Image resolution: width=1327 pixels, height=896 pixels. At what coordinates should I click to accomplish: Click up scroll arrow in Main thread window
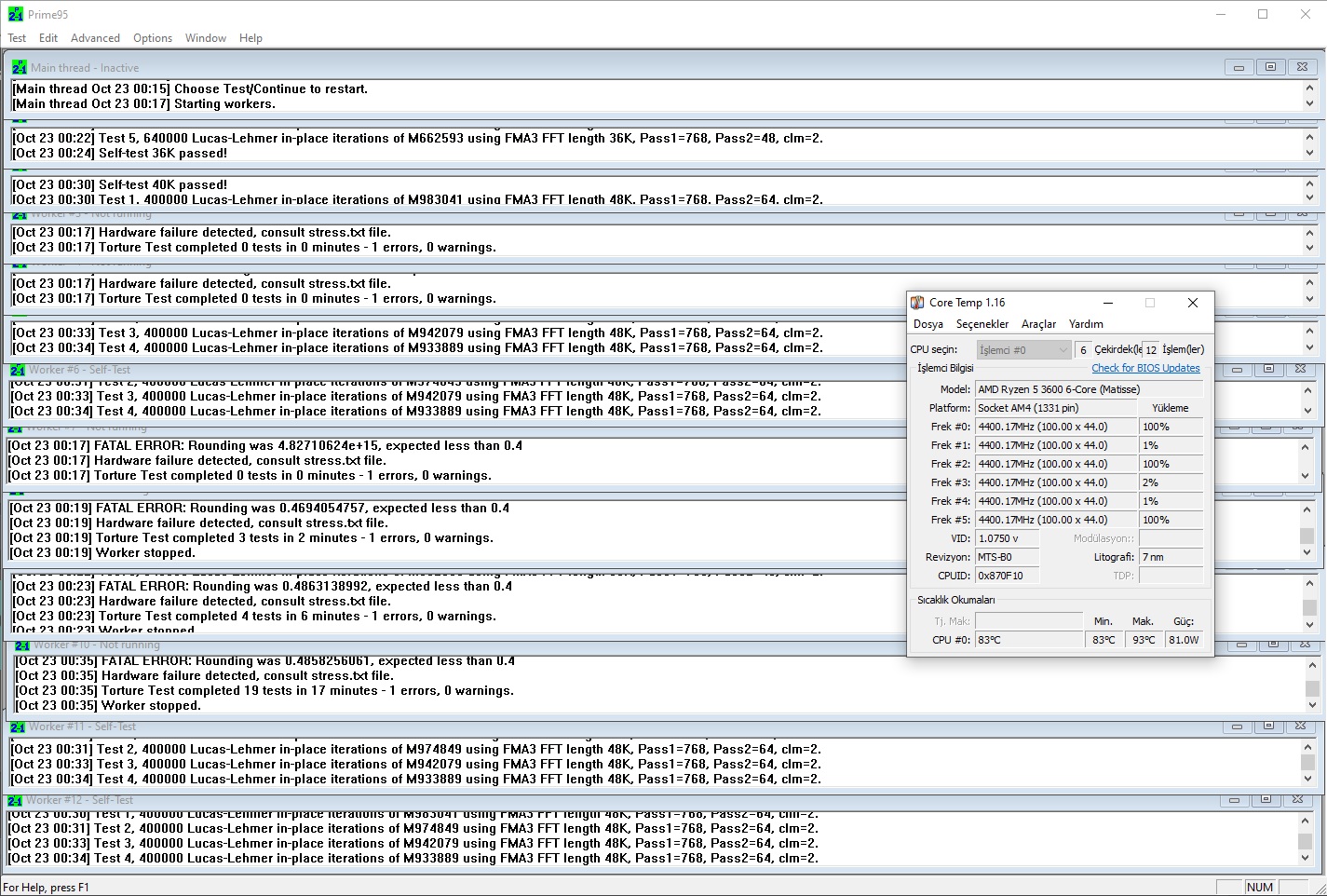(x=1309, y=88)
